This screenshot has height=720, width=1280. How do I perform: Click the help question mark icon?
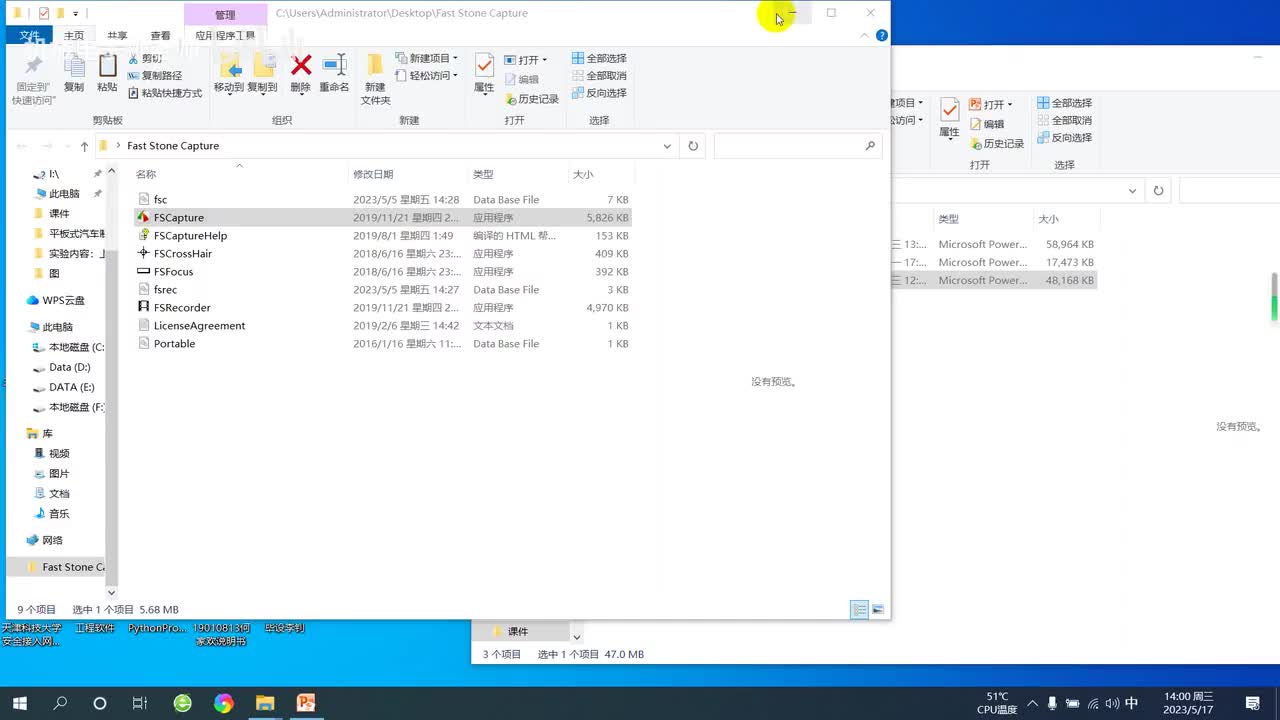pyautogui.click(x=882, y=35)
